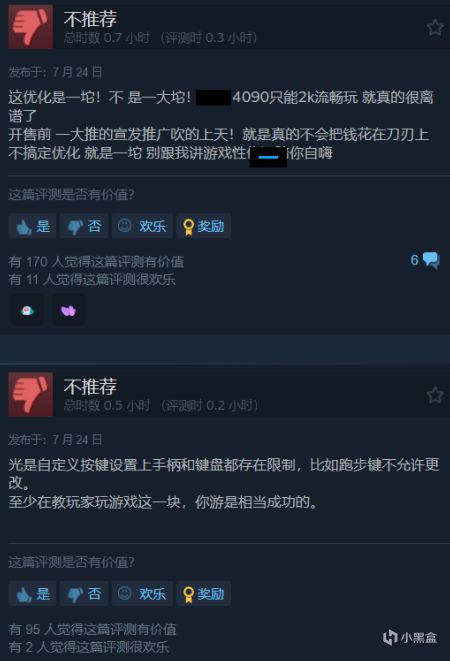The width and height of the screenshot is (450, 661).
Task: Open the second review's 不推荐 title
Action: (90, 387)
